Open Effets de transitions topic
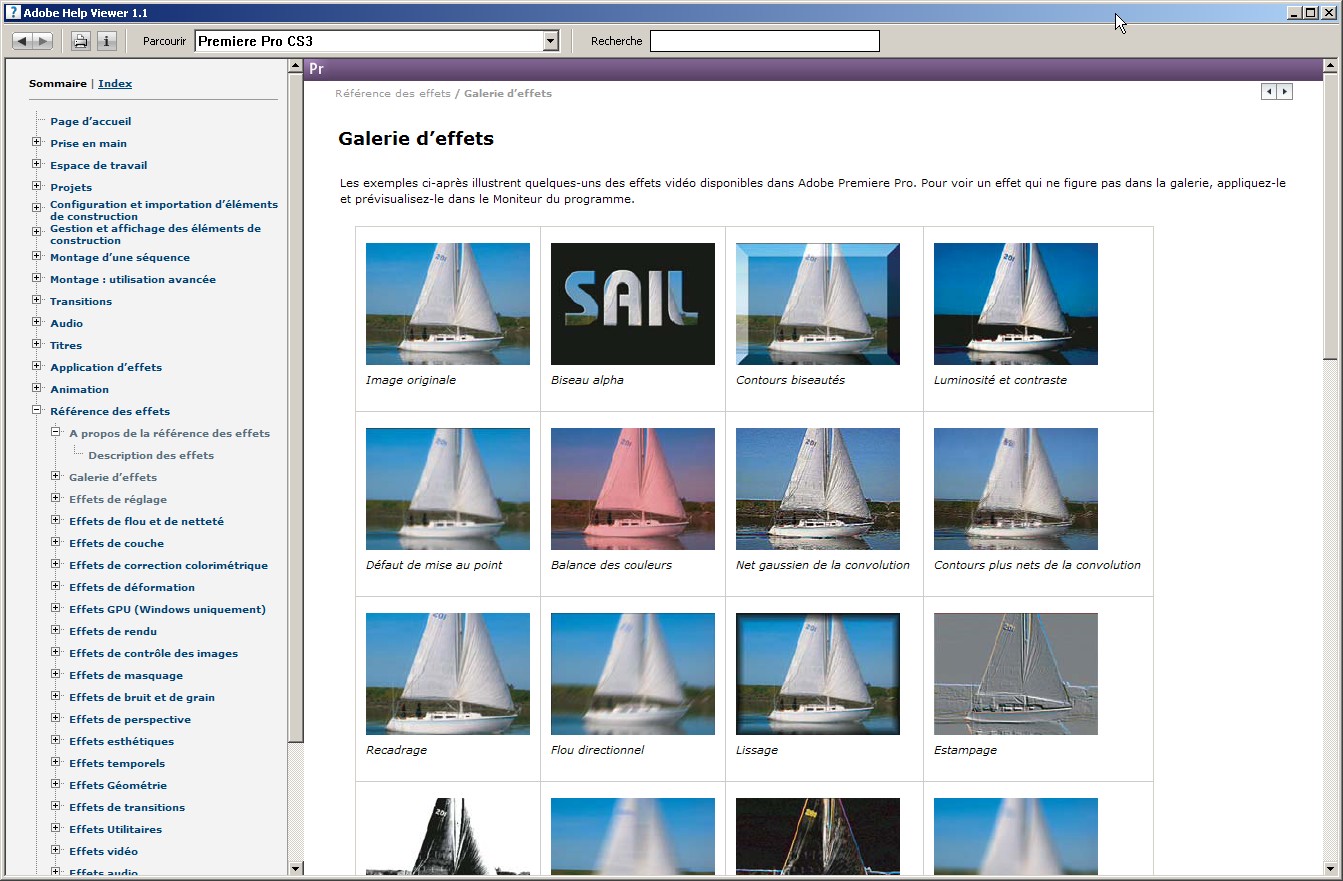This screenshot has width=1343, height=881. [127, 808]
